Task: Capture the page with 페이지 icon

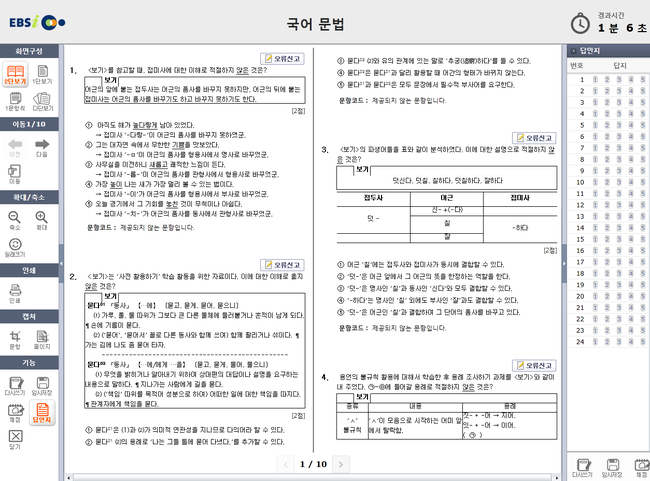Action: point(42,340)
